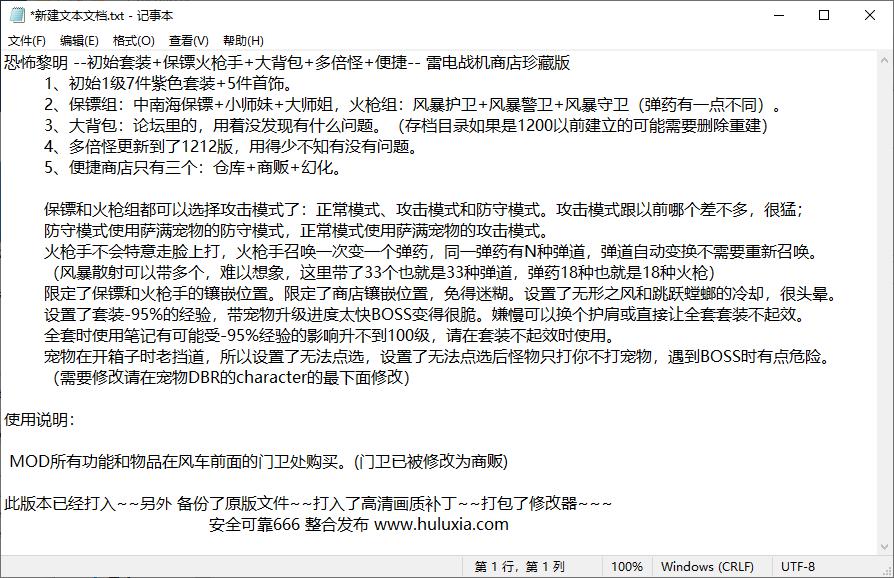Open the 查看(V) menu
This screenshot has height=578, width=894.
[188, 40]
